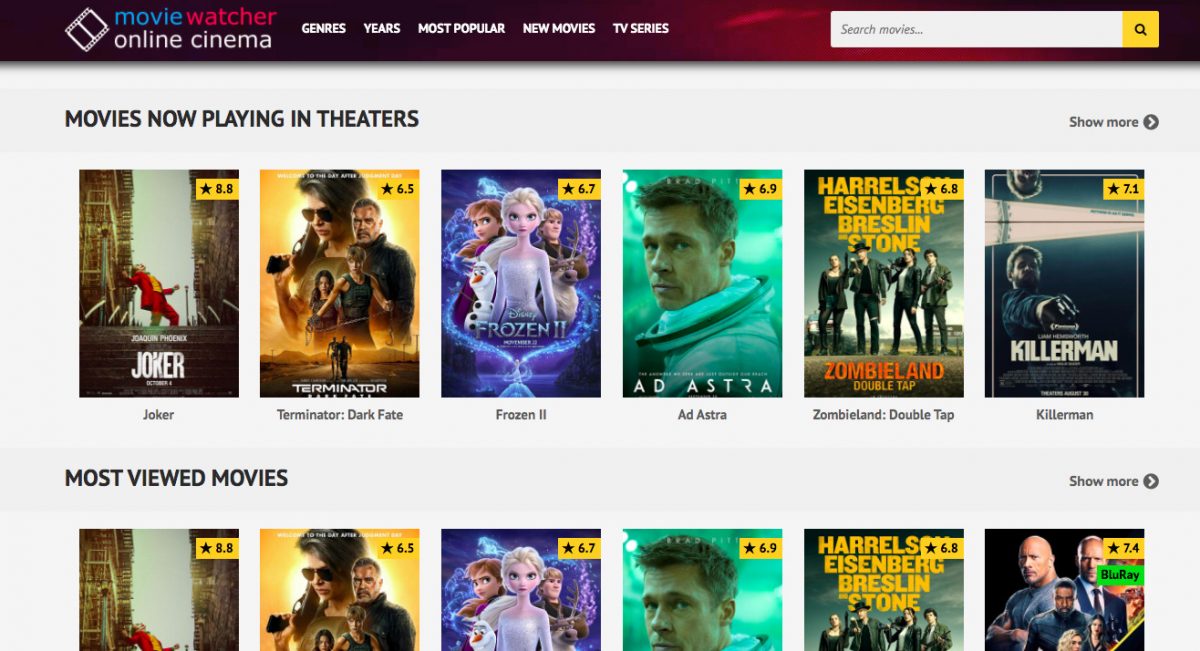Click the Killerman 7.1 star rating badge
Image resolution: width=1200 pixels, height=651 pixels.
pyautogui.click(x=1122, y=189)
